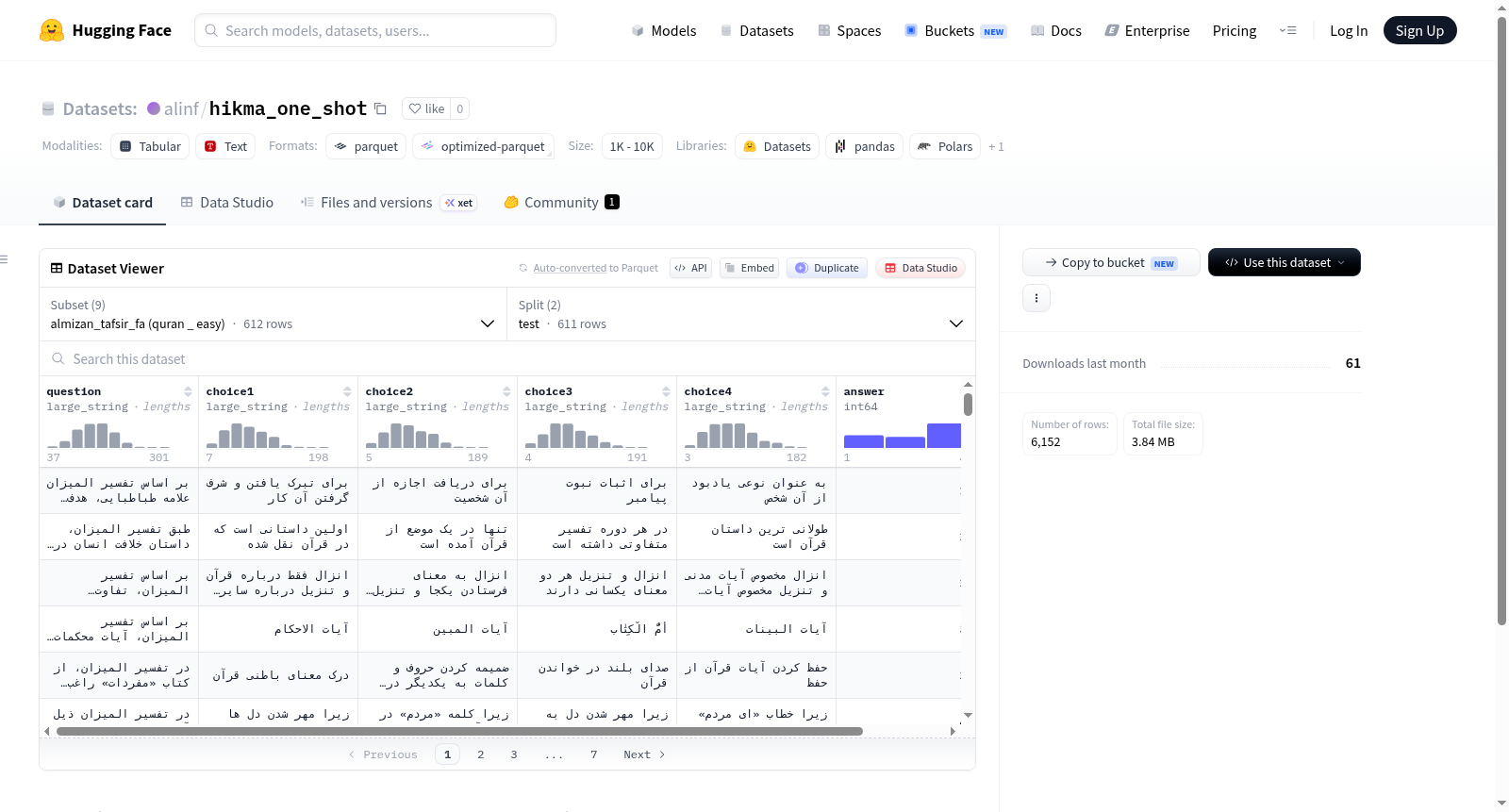
Task: Sort the choice2 column
Action: (x=506, y=391)
